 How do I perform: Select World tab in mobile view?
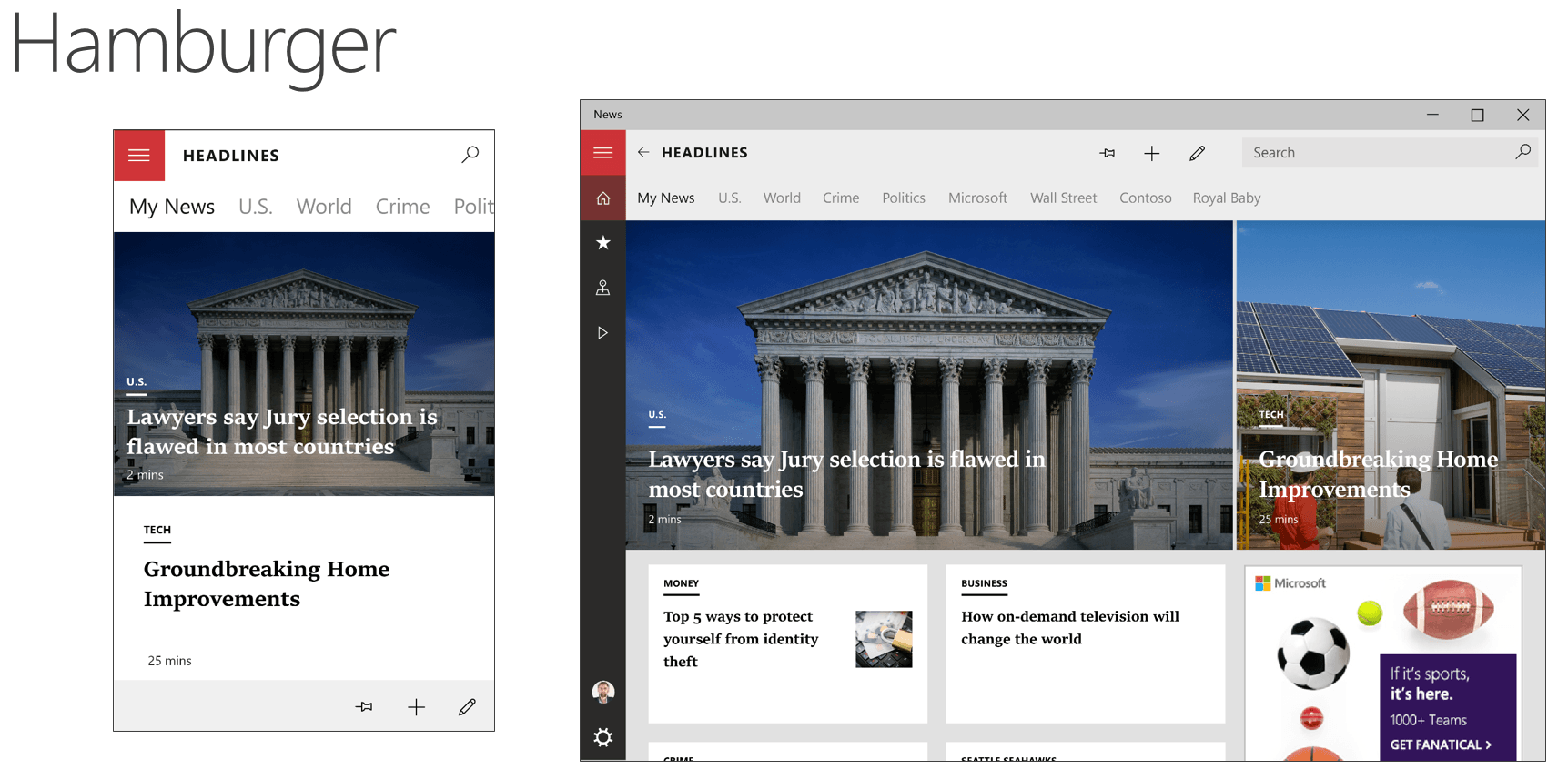coord(324,207)
